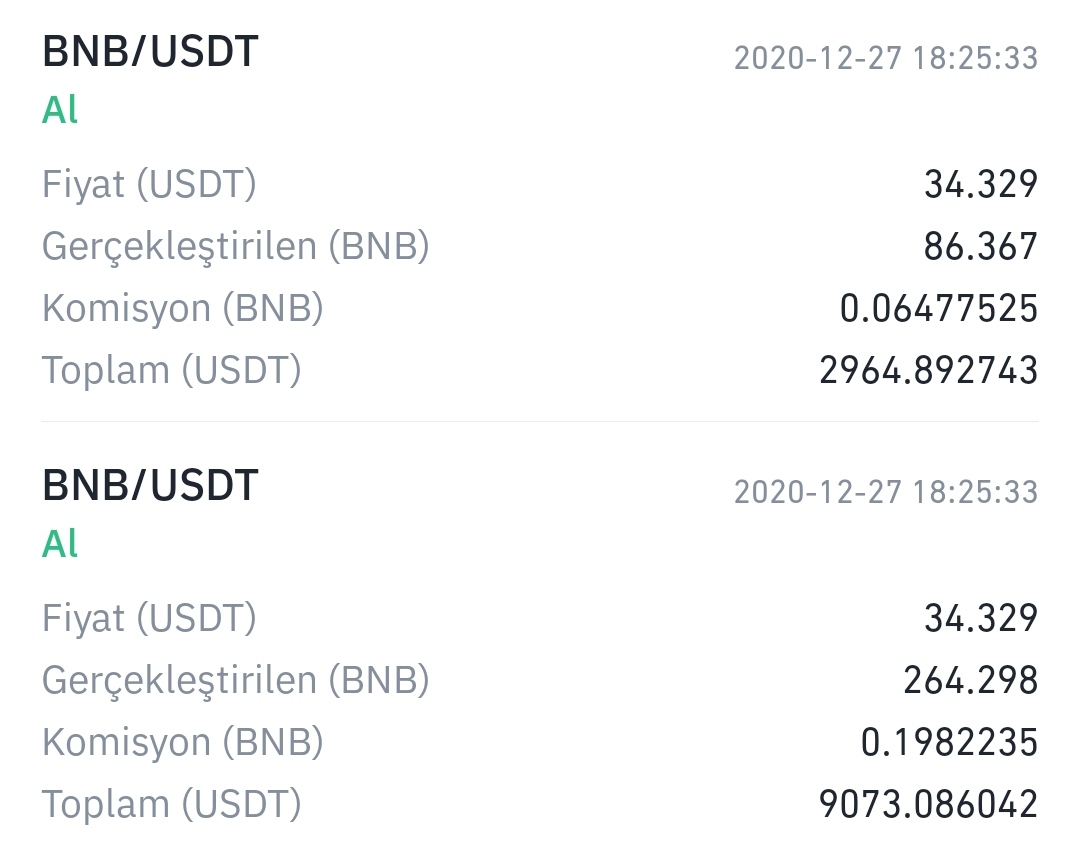Tap the second green Al label
The height and width of the screenshot is (850, 1080).
point(60,544)
